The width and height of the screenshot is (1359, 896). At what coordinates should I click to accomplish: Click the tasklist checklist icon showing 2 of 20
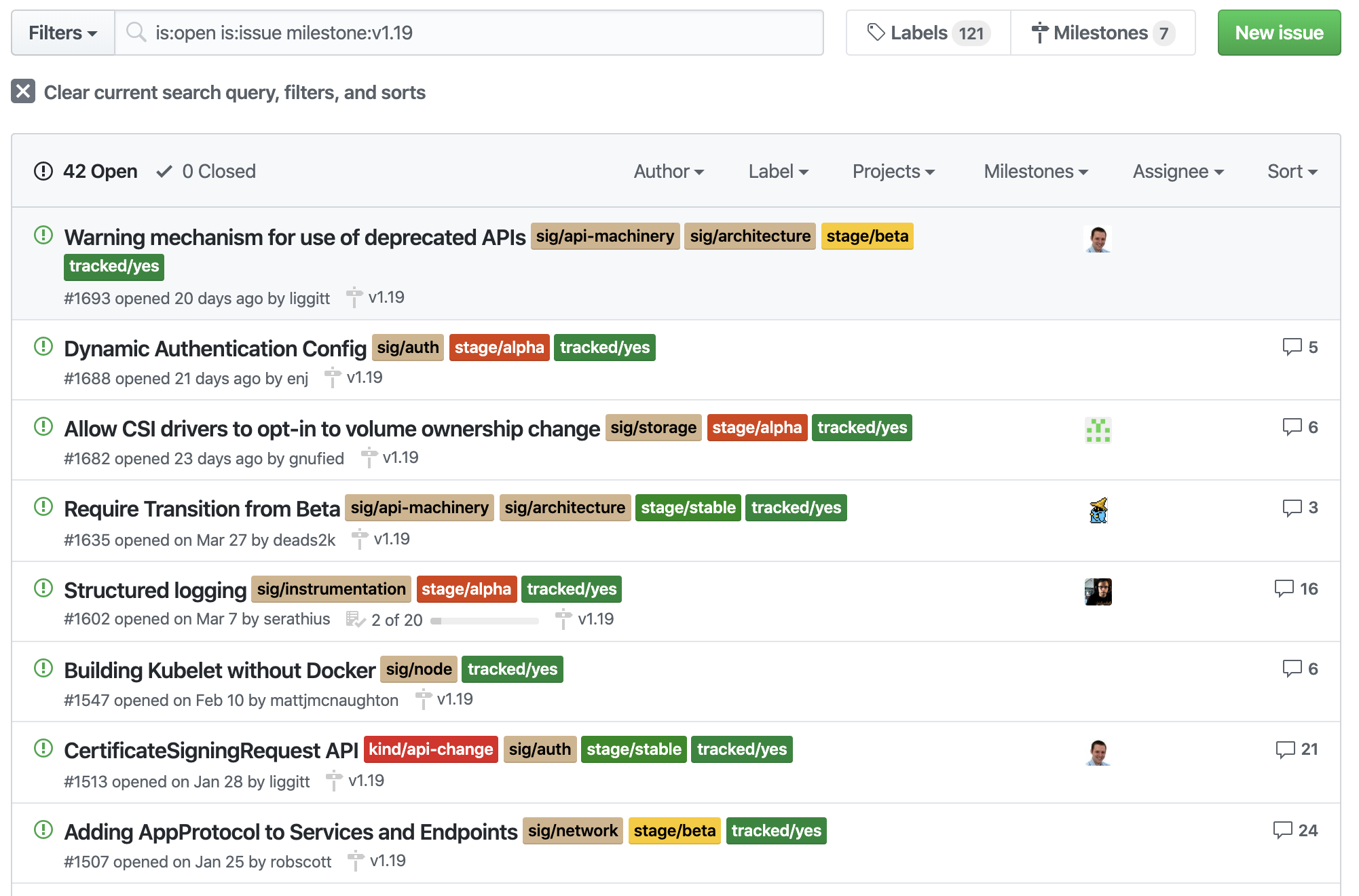click(354, 618)
